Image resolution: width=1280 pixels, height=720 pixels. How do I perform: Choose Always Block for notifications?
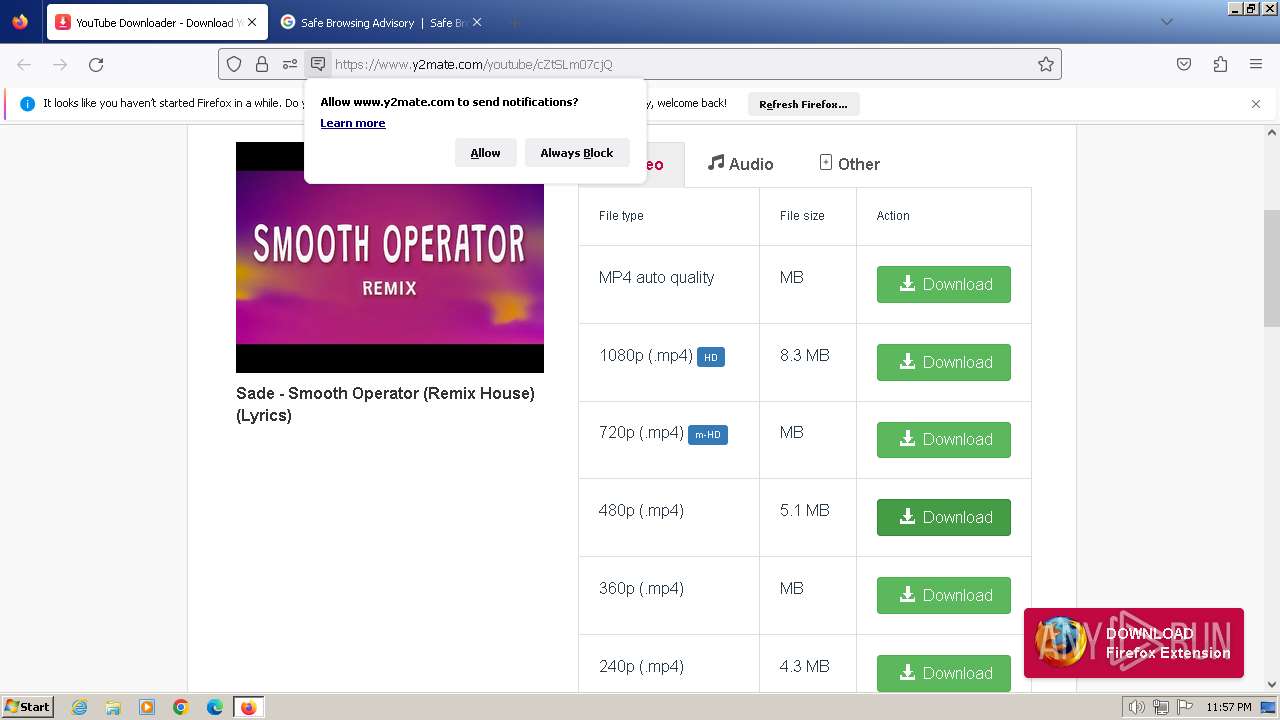577,153
